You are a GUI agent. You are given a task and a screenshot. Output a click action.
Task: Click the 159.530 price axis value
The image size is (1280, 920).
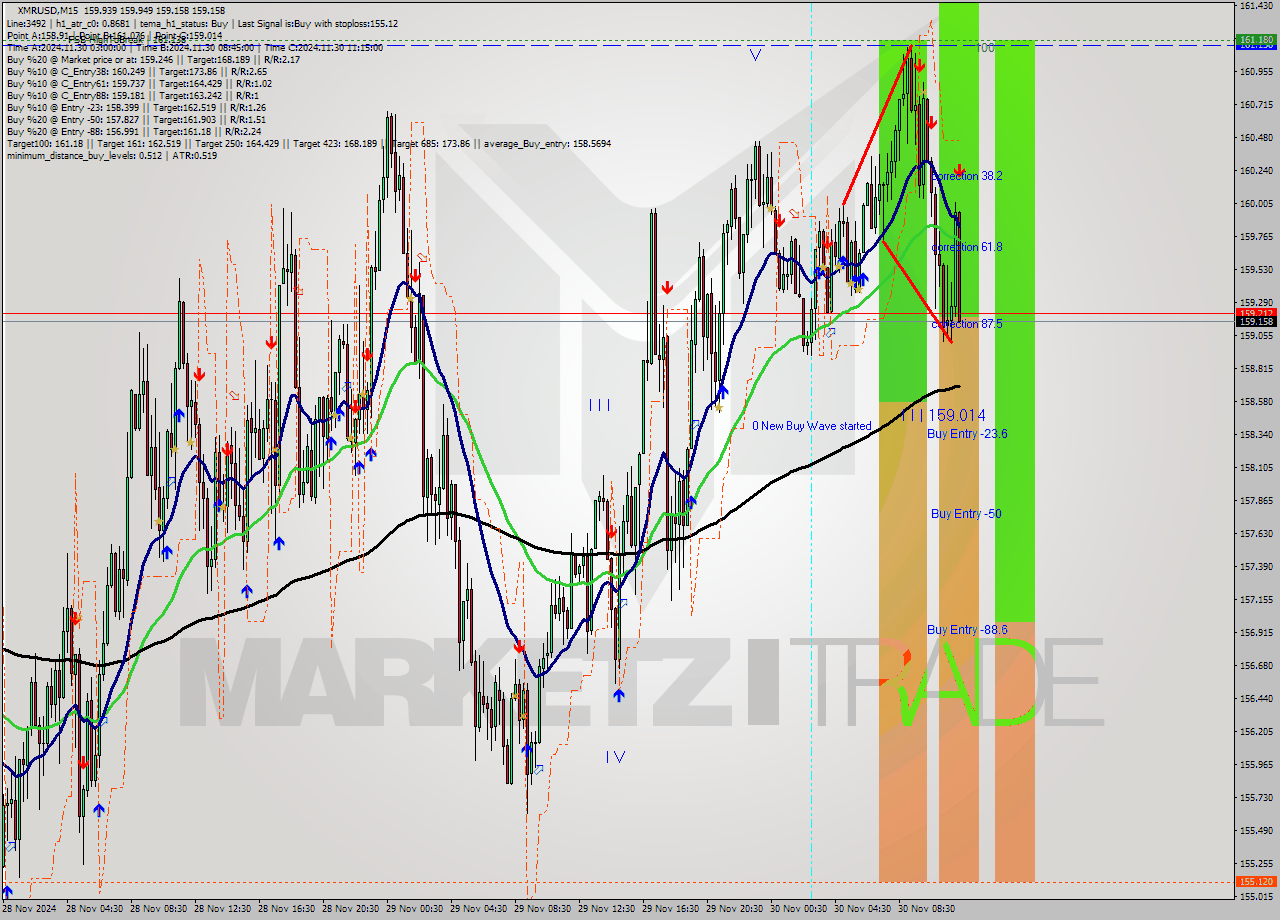1256,270
